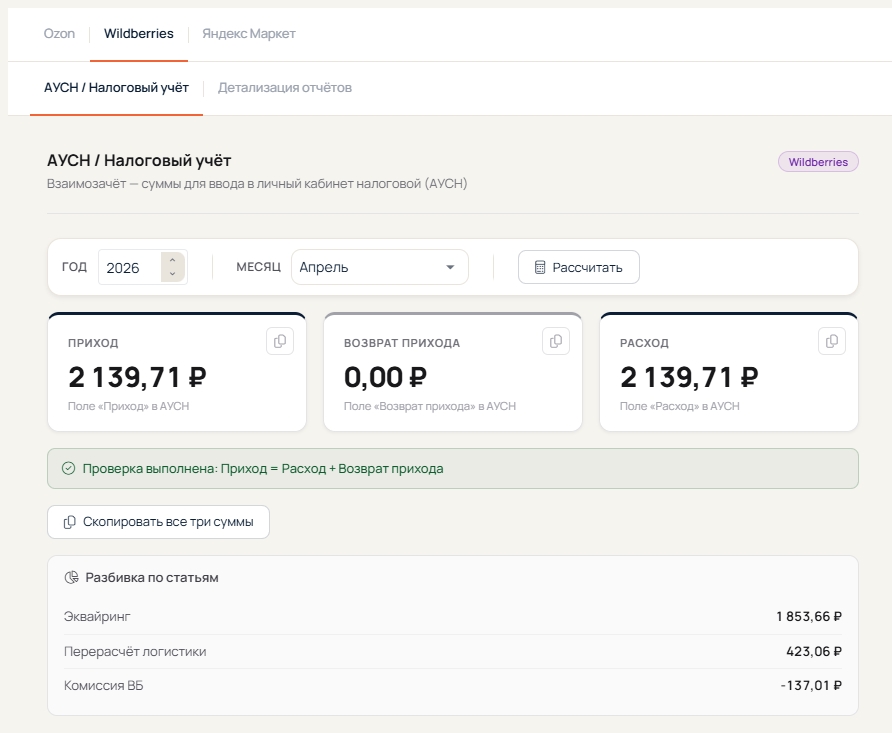The height and width of the screenshot is (733, 892).
Task: Open the Месяц dropdown showing Апрель
Action: coord(379,267)
